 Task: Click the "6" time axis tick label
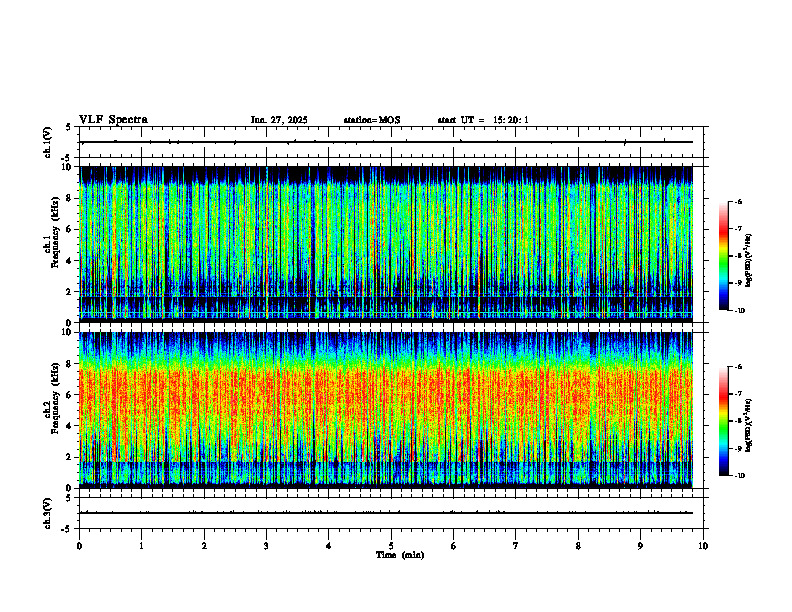click(x=454, y=546)
